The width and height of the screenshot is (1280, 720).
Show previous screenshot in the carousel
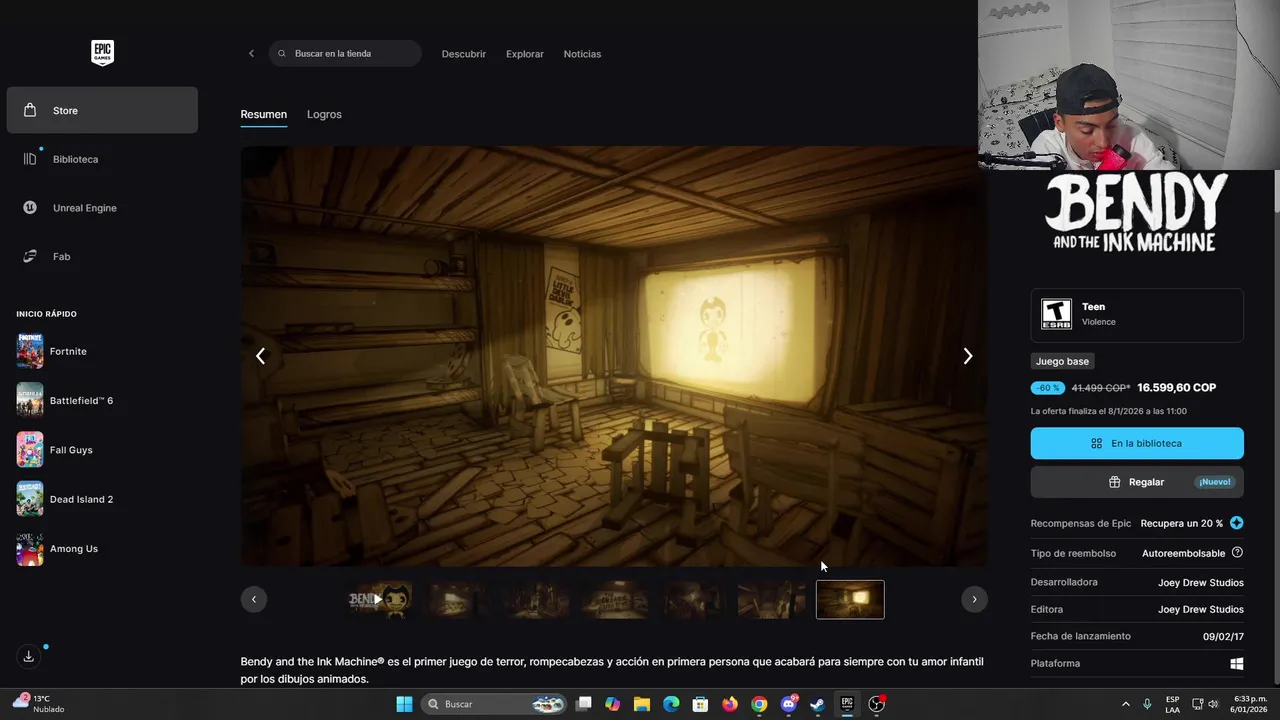tap(260, 356)
